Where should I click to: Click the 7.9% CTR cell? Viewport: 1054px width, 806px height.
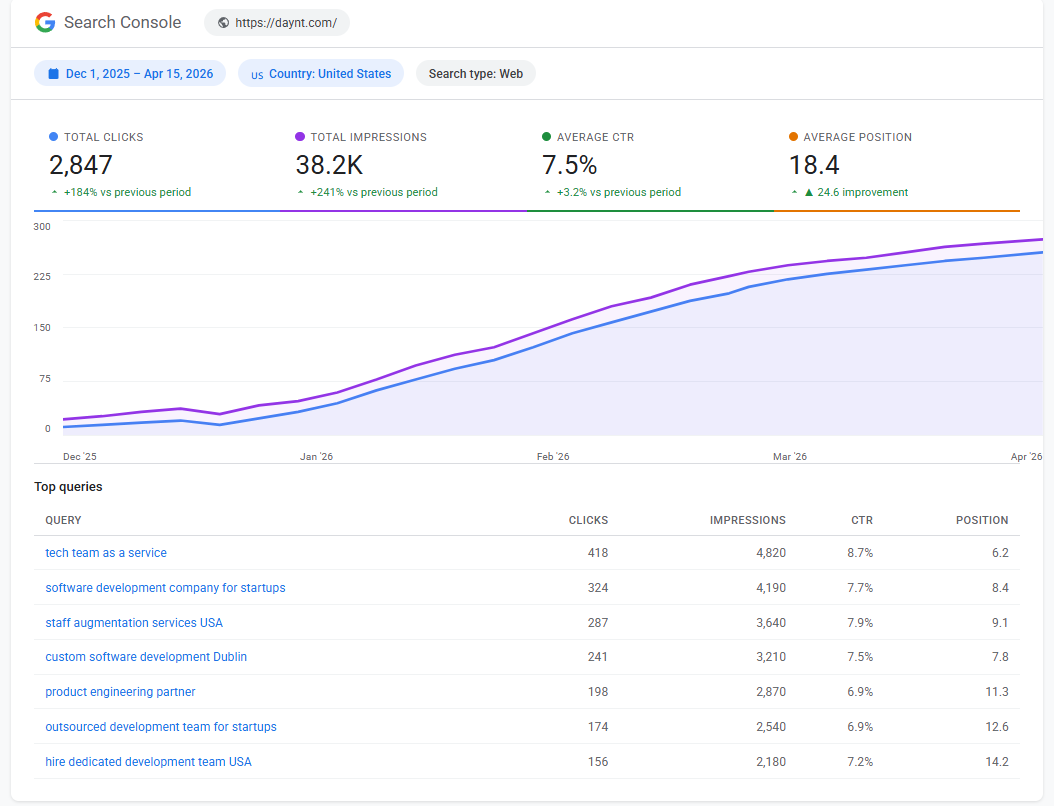860,622
